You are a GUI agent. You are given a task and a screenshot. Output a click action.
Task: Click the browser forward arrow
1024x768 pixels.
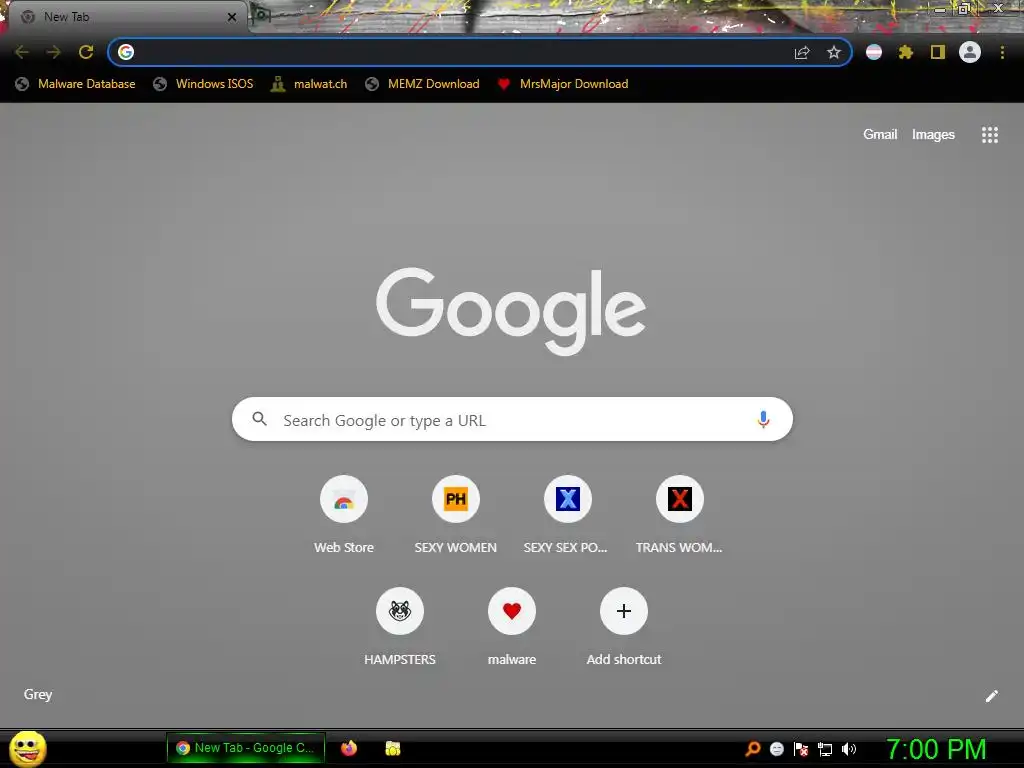click(54, 52)
